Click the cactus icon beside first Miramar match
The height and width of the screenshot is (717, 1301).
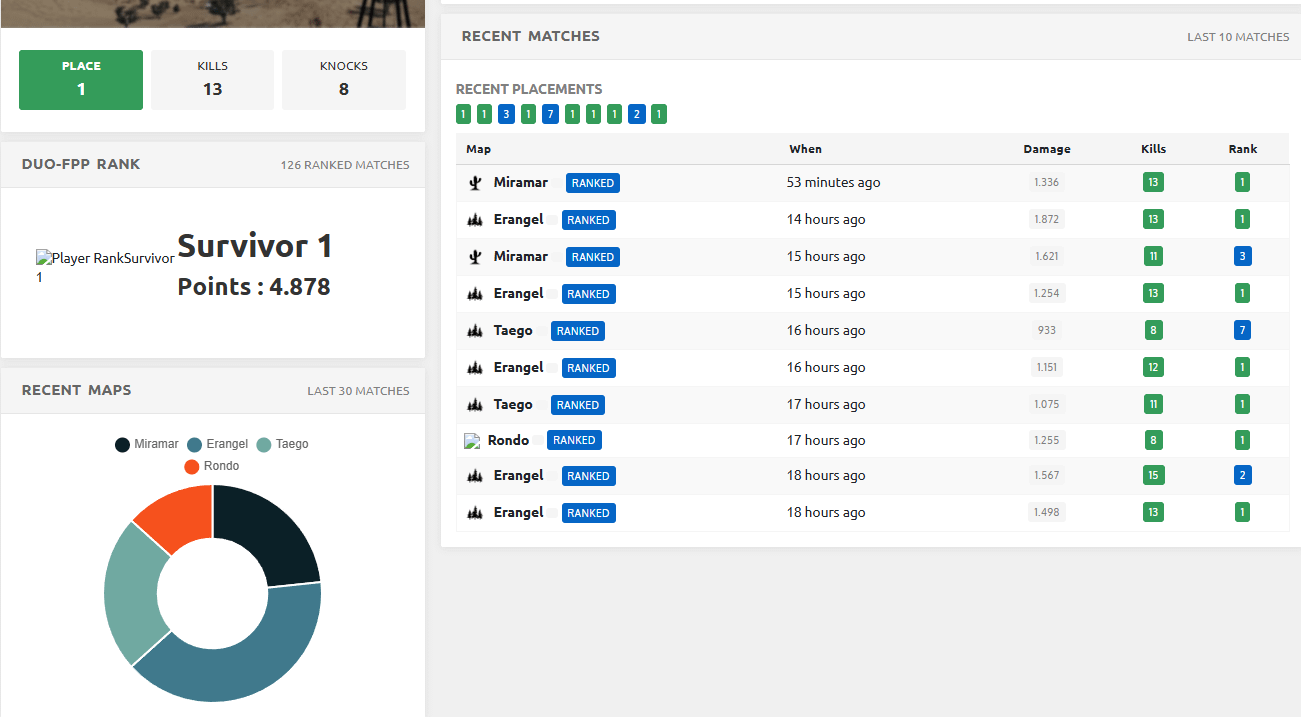(x=475, y=183)
